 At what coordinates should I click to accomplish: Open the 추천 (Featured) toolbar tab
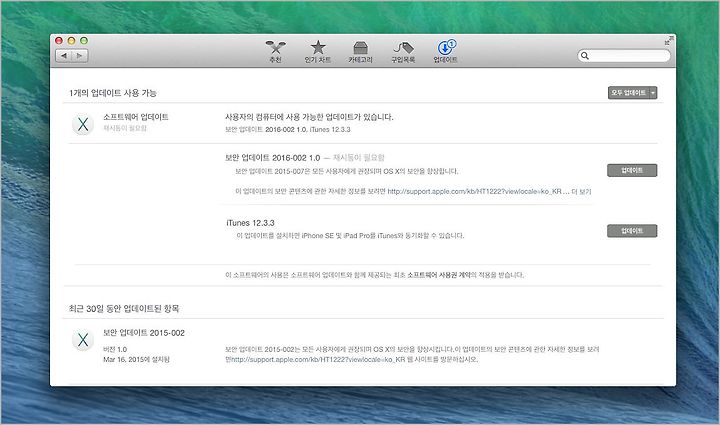[275, 52]
